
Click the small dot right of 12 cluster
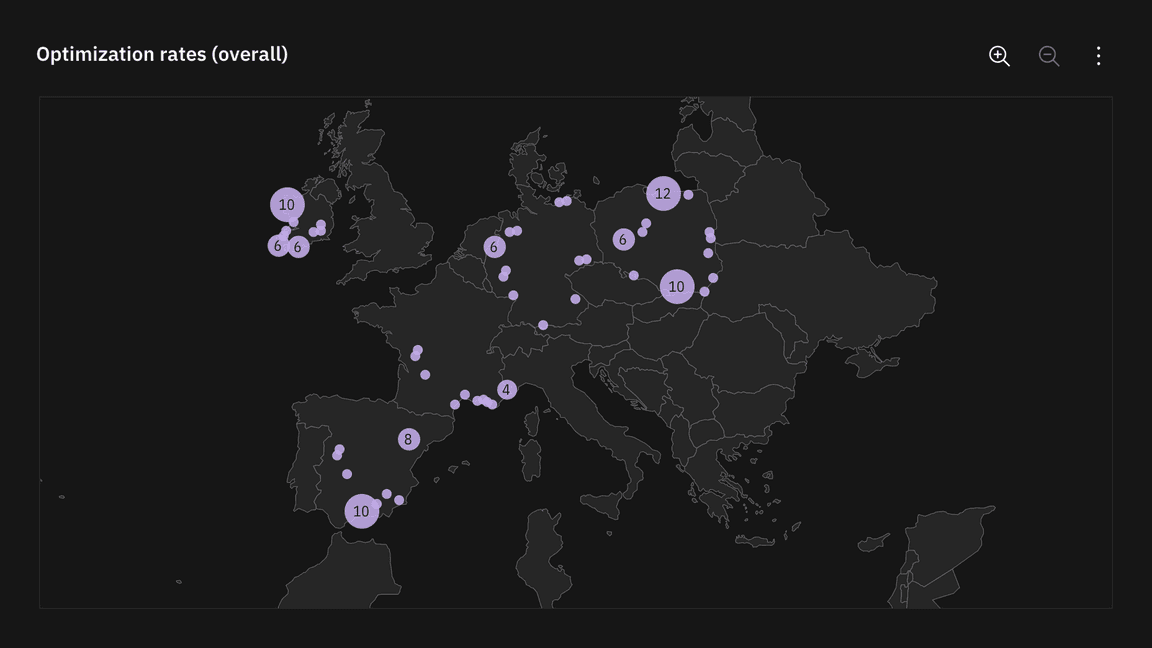point(688,195)
